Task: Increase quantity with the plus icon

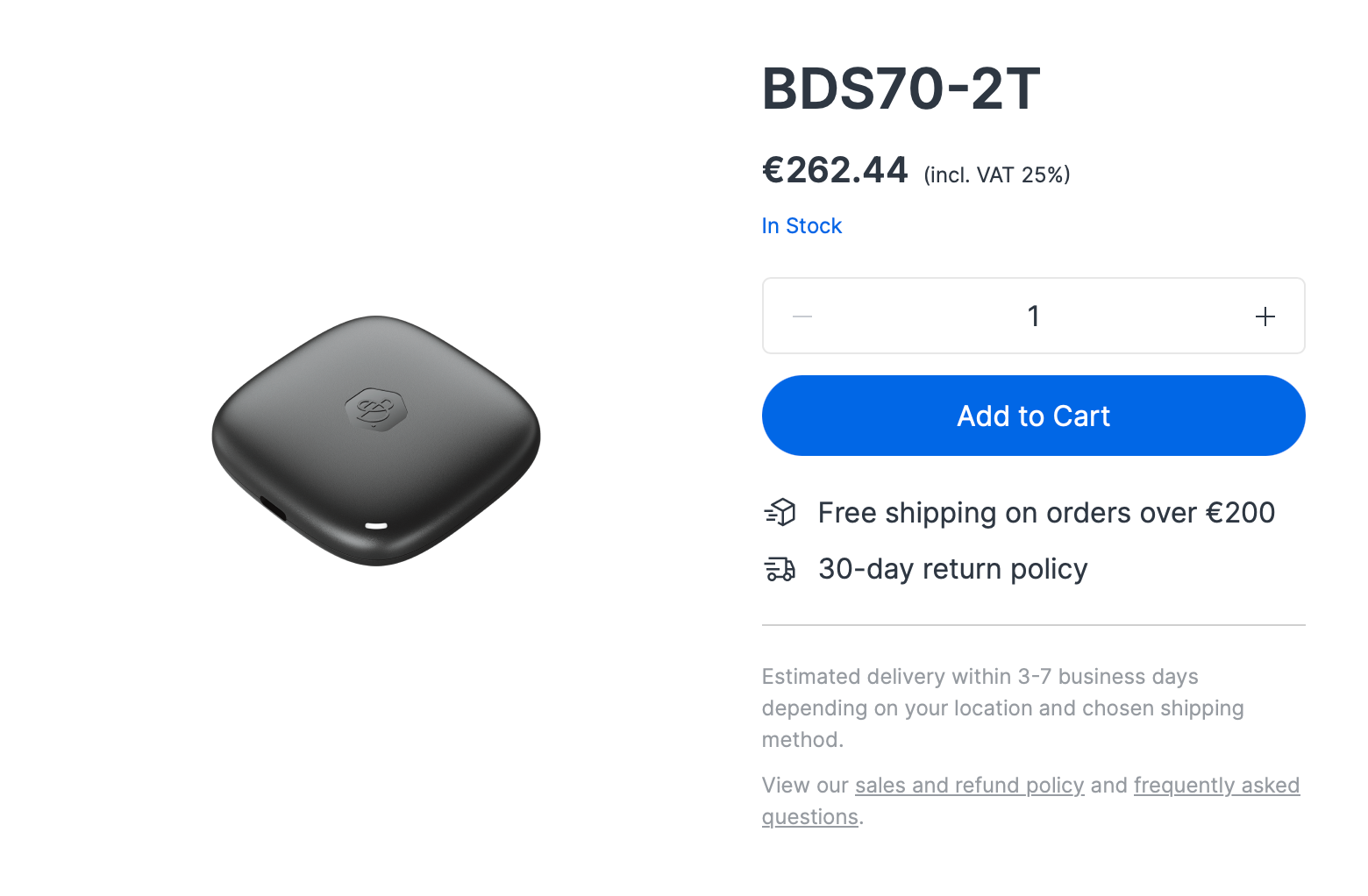Action: click(x=1265, y=316)
